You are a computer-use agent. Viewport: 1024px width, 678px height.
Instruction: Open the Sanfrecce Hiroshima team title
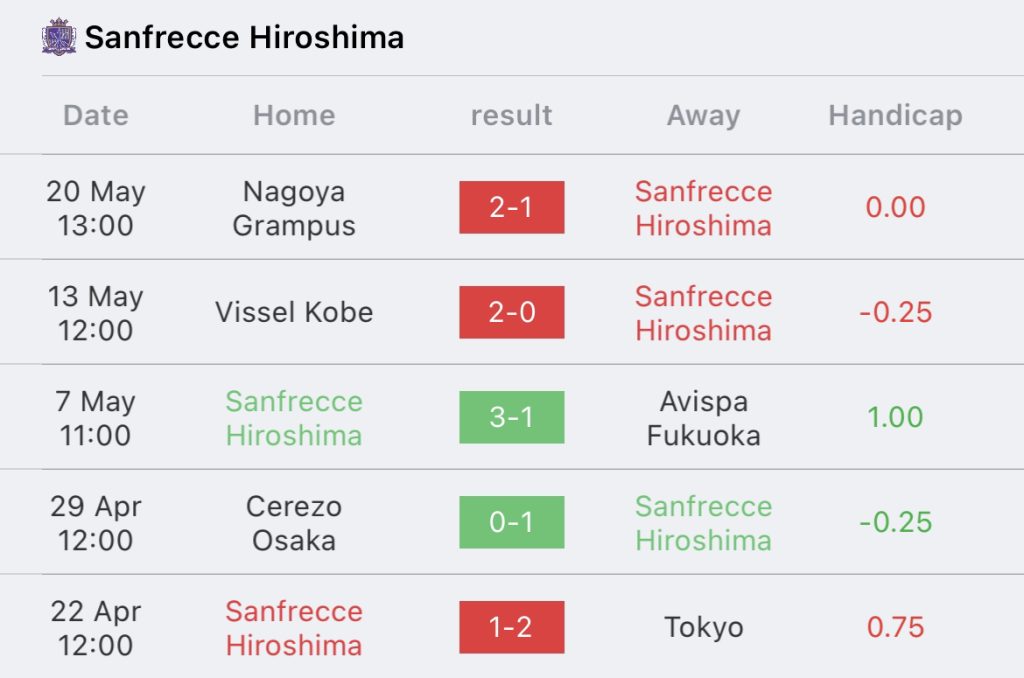[244, 38]
